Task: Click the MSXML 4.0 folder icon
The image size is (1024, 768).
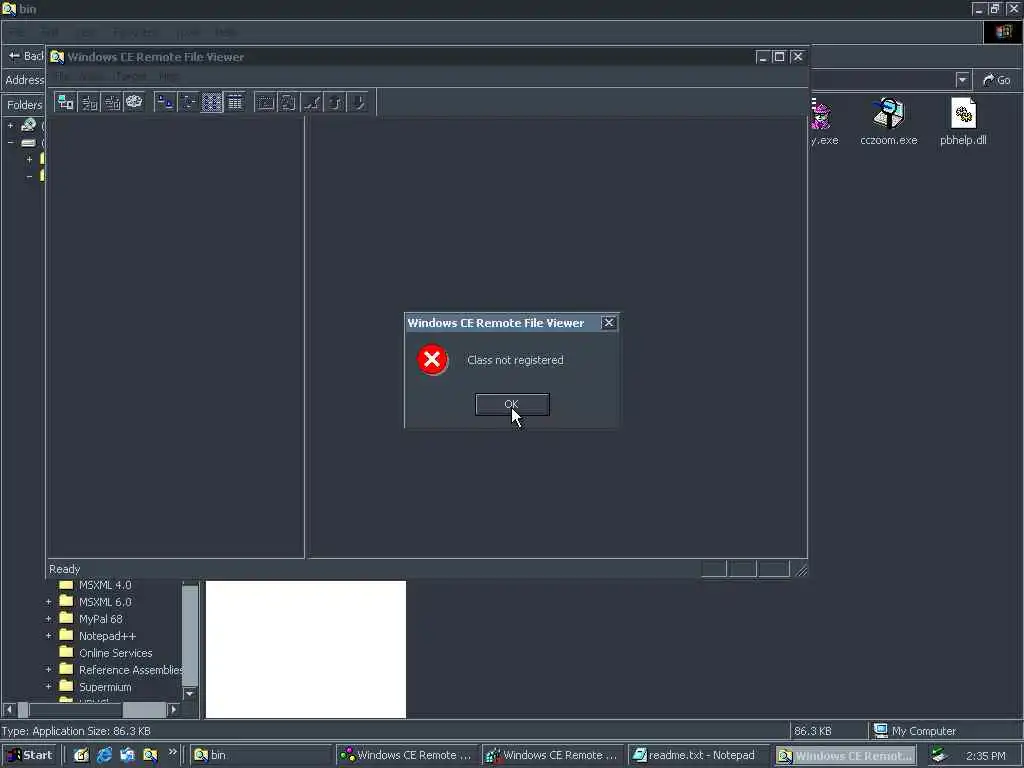Action: [66, 584]
